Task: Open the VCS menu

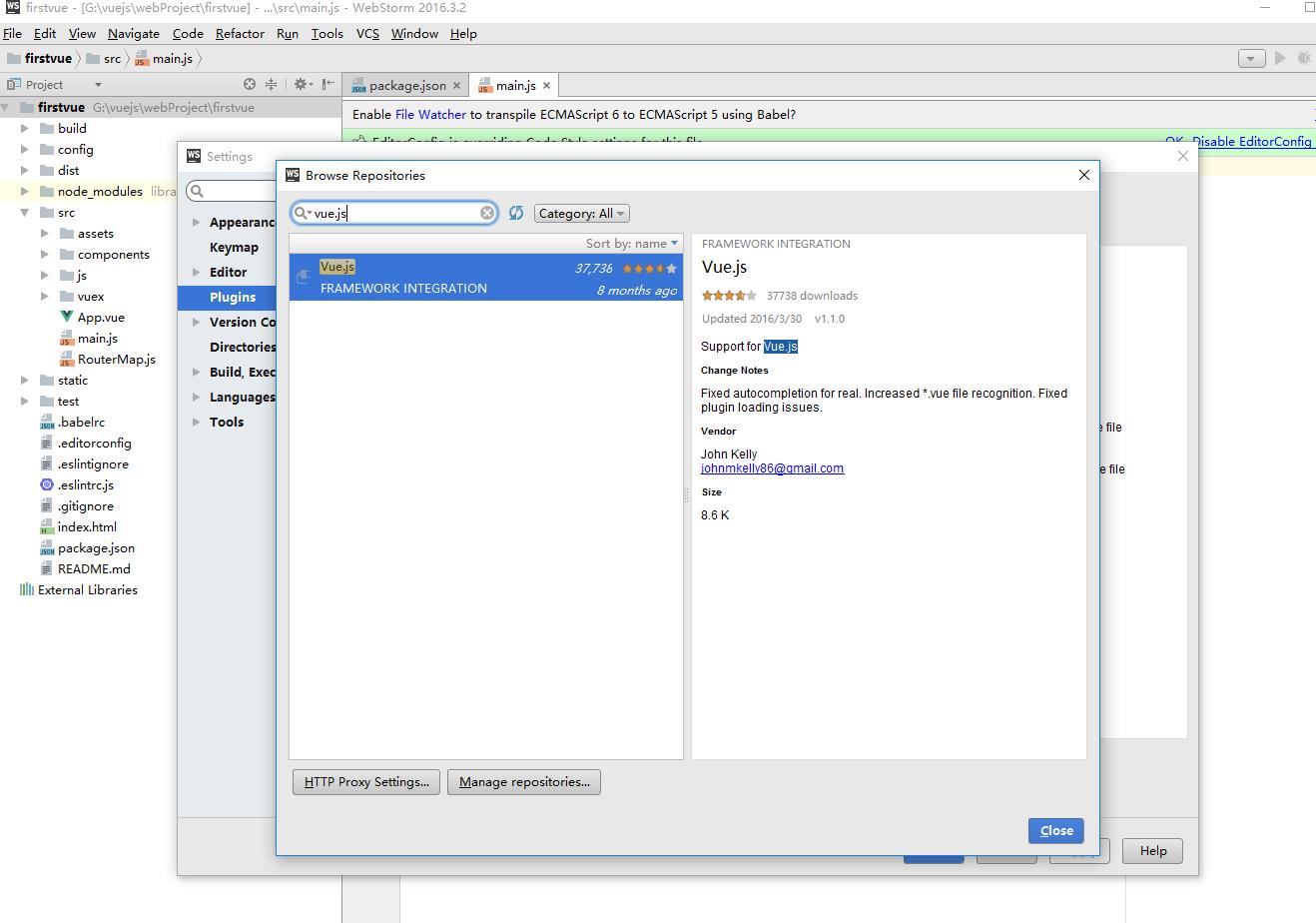Action: click(367, 33)
